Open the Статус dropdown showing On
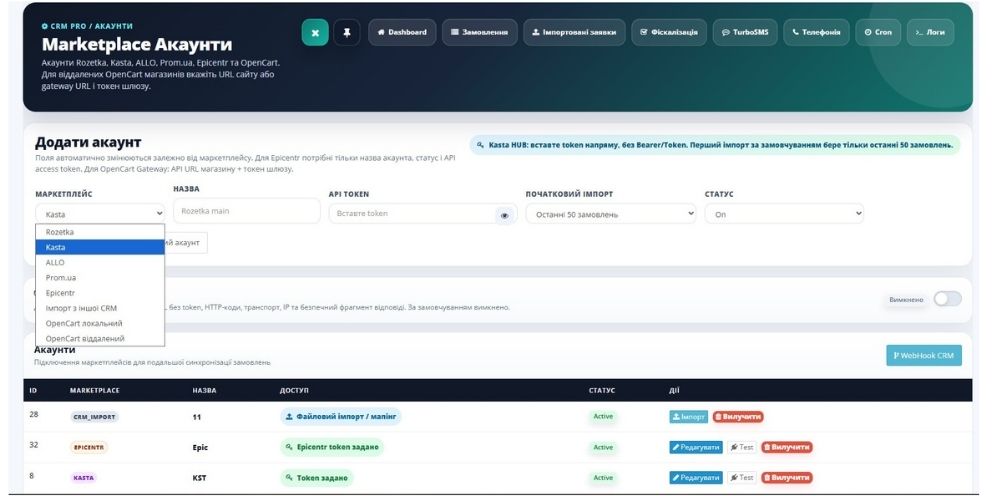Image resolution: width=1000 pixels, height=500 pixels. pyautogui.click(x=784, y=214)
